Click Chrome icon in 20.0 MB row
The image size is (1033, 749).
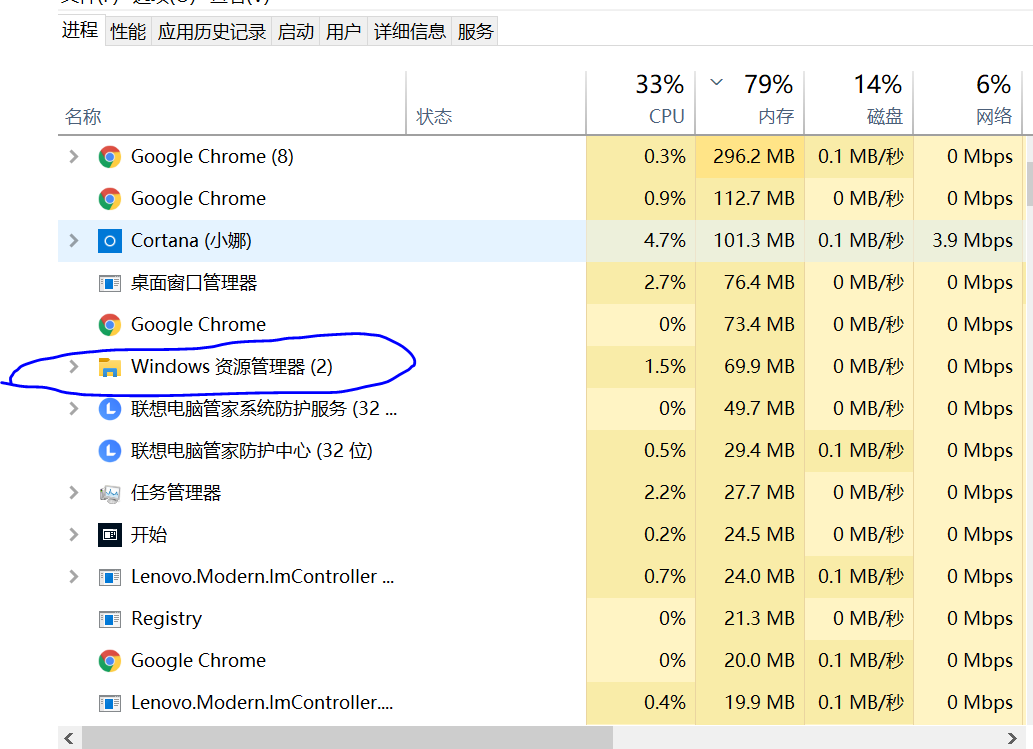tap(109, 661)
